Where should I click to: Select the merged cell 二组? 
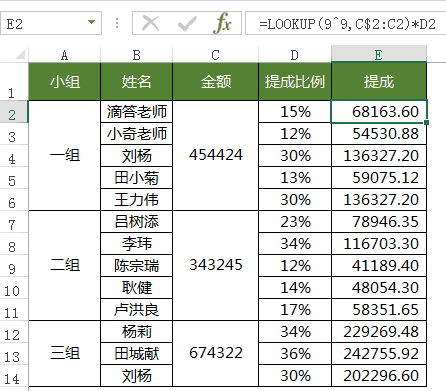pyautogui.click(x=65, y=266)
